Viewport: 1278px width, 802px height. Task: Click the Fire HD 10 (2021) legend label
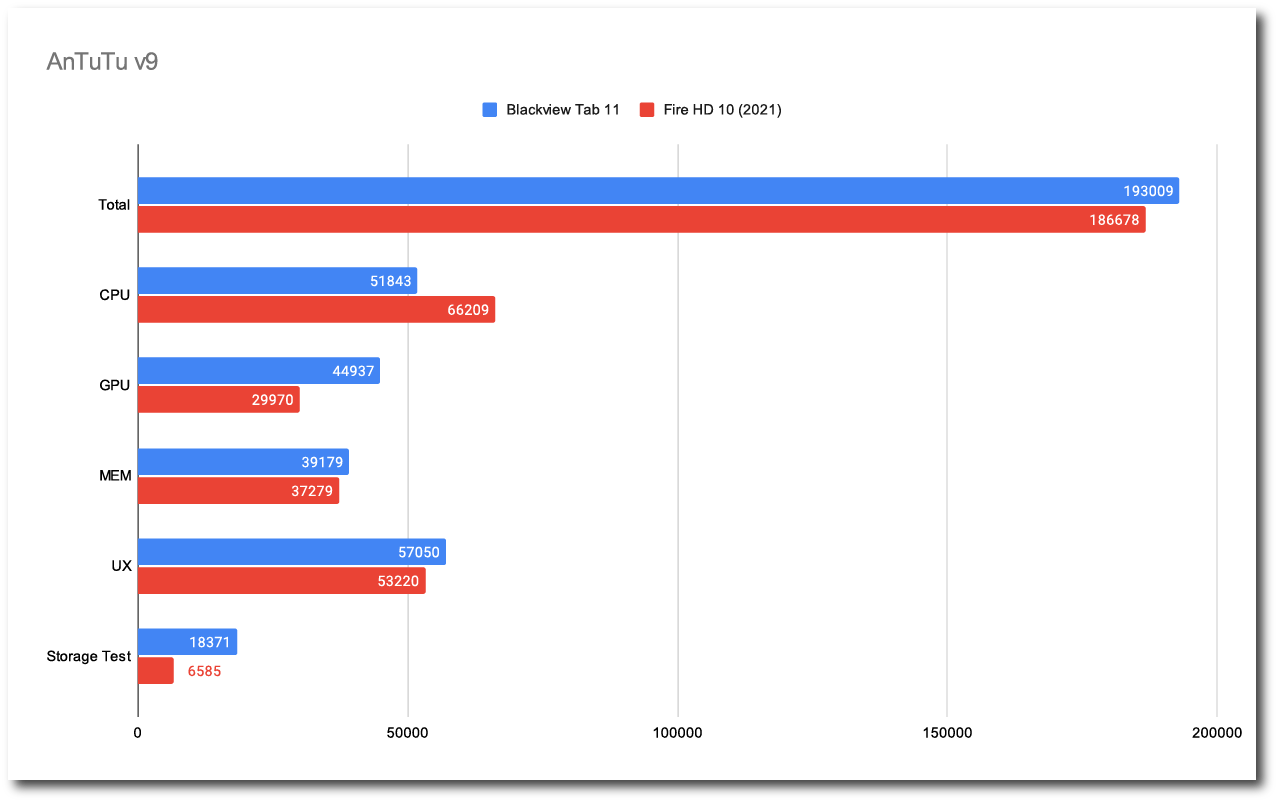[x=722, y=110]
